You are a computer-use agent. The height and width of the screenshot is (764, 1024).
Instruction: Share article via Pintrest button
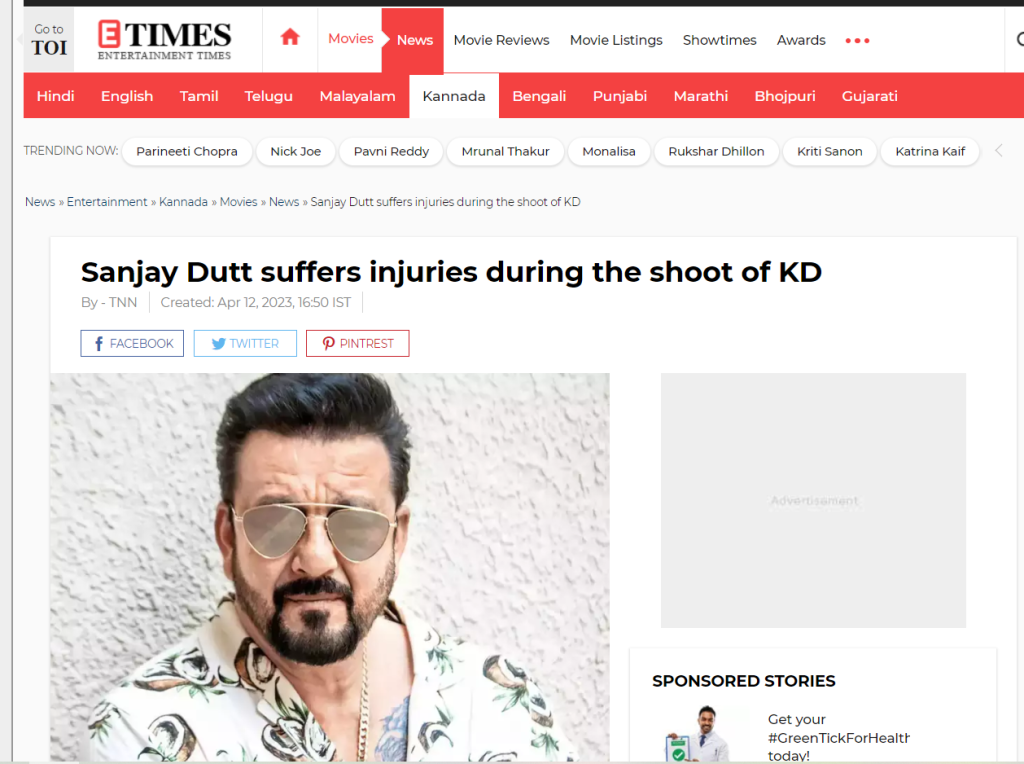point(357,343)
